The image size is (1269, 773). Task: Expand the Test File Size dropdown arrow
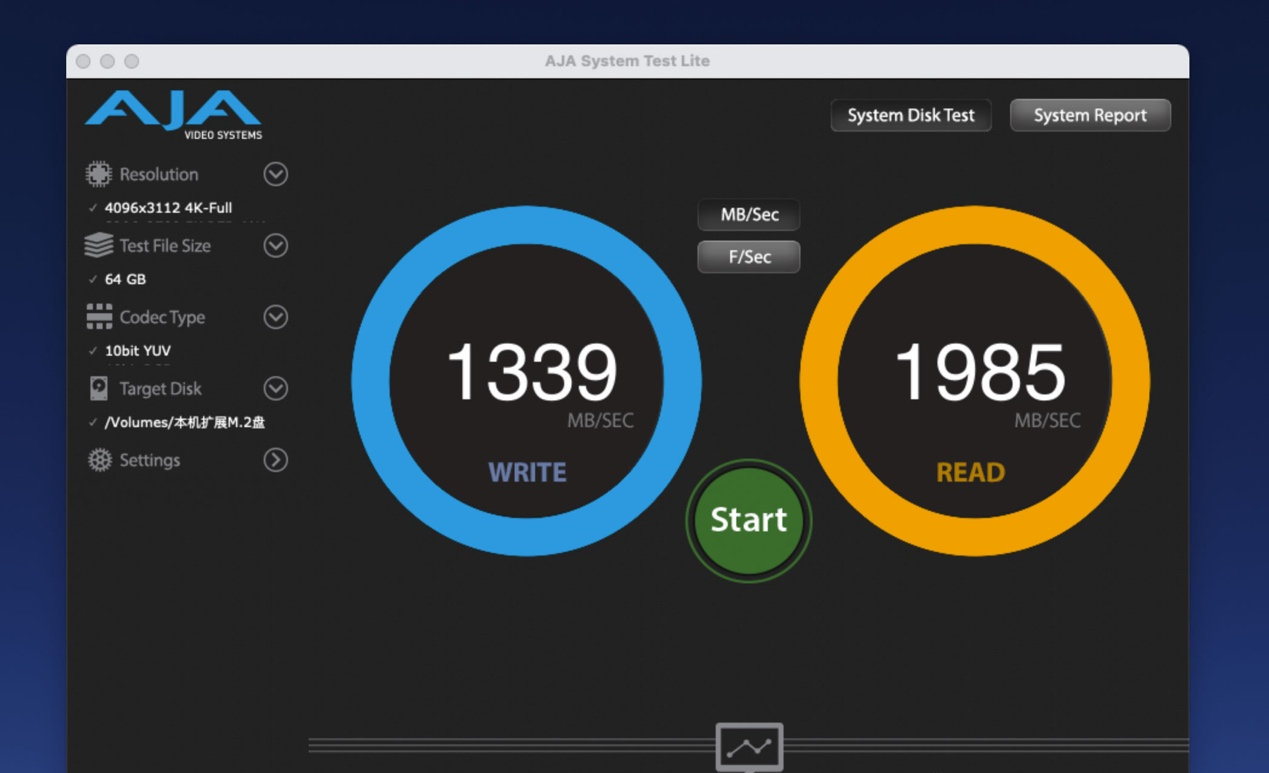point(275,245)
